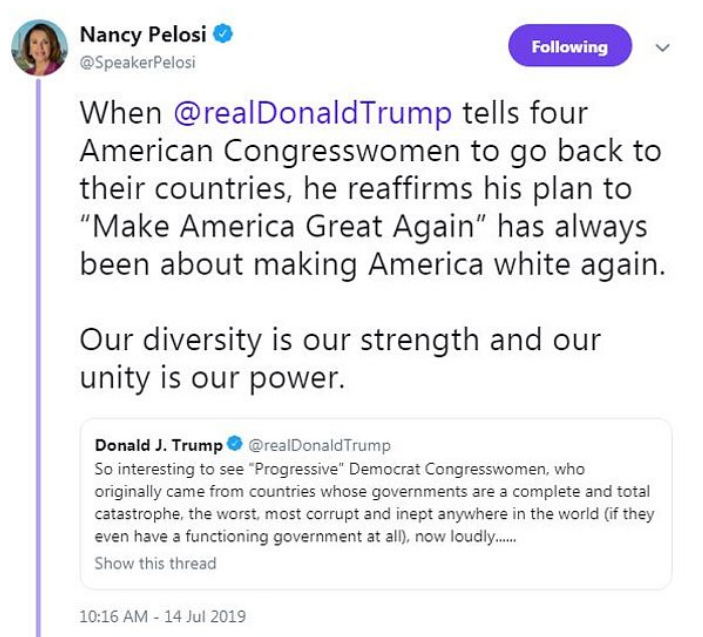Screen dimensions: 703x637
Task: Click the verified badge beside Nancy Pelosi
Action: (x=224, y=35)
